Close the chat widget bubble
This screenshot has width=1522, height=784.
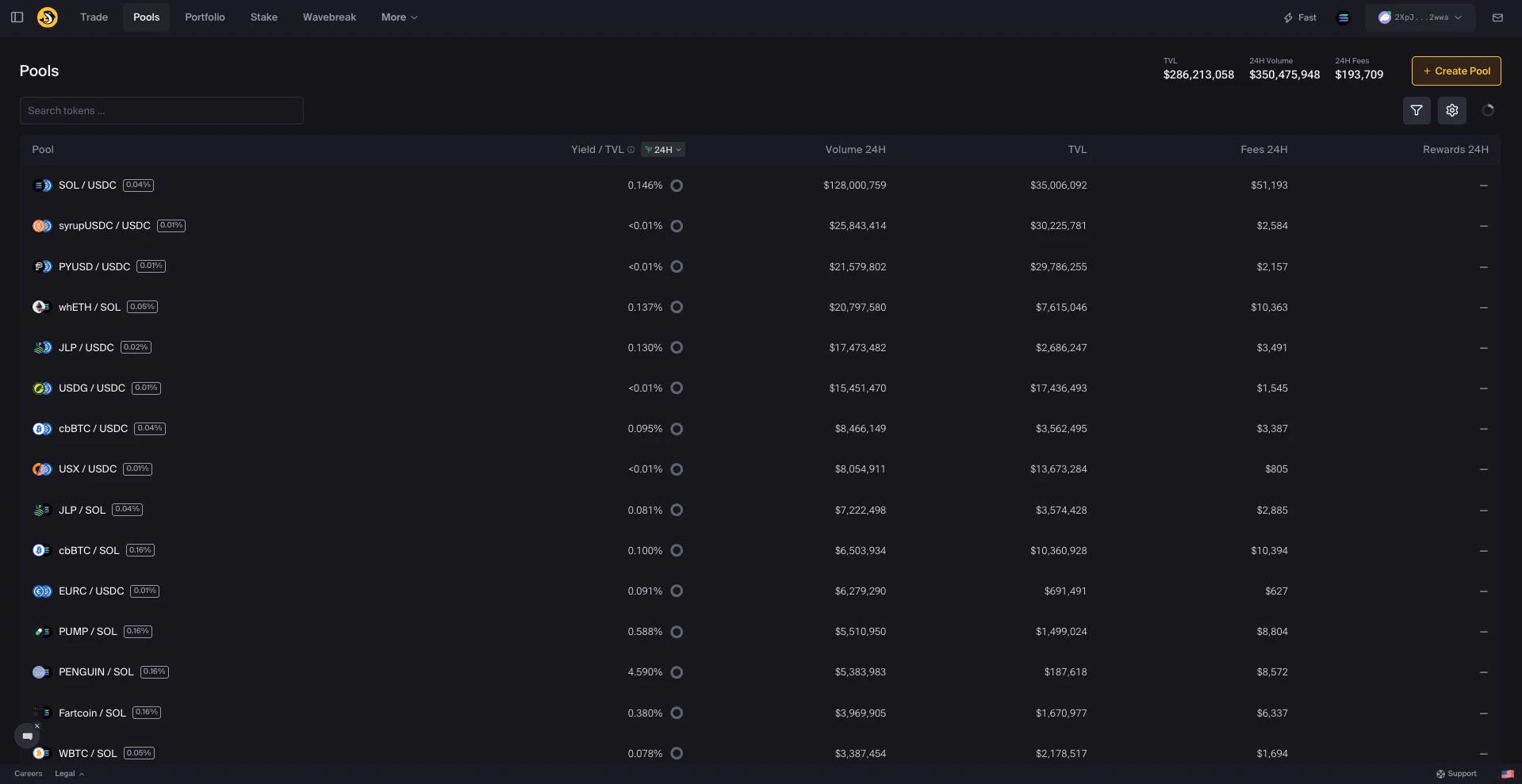pyautogui.click(x=36, y=725)
